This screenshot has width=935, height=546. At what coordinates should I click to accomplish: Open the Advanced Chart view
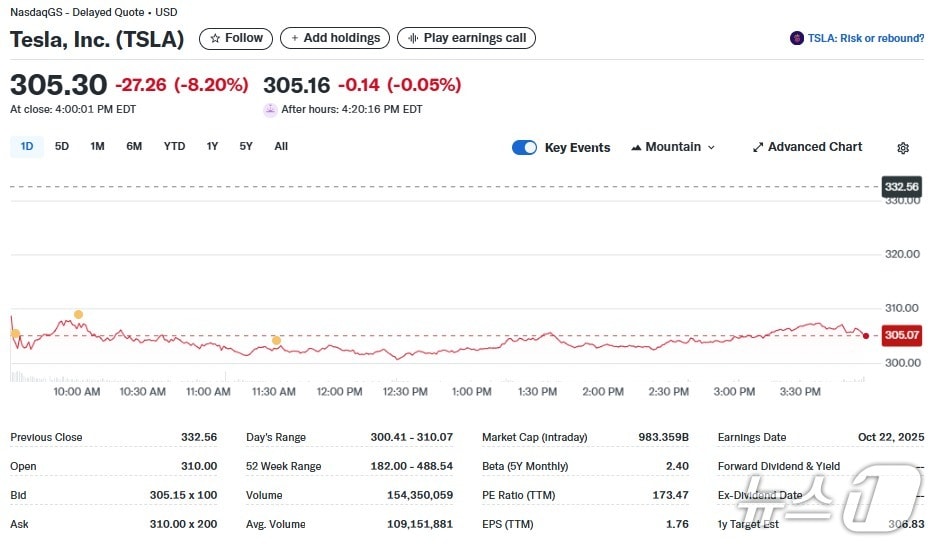click(x=807, y=147)
